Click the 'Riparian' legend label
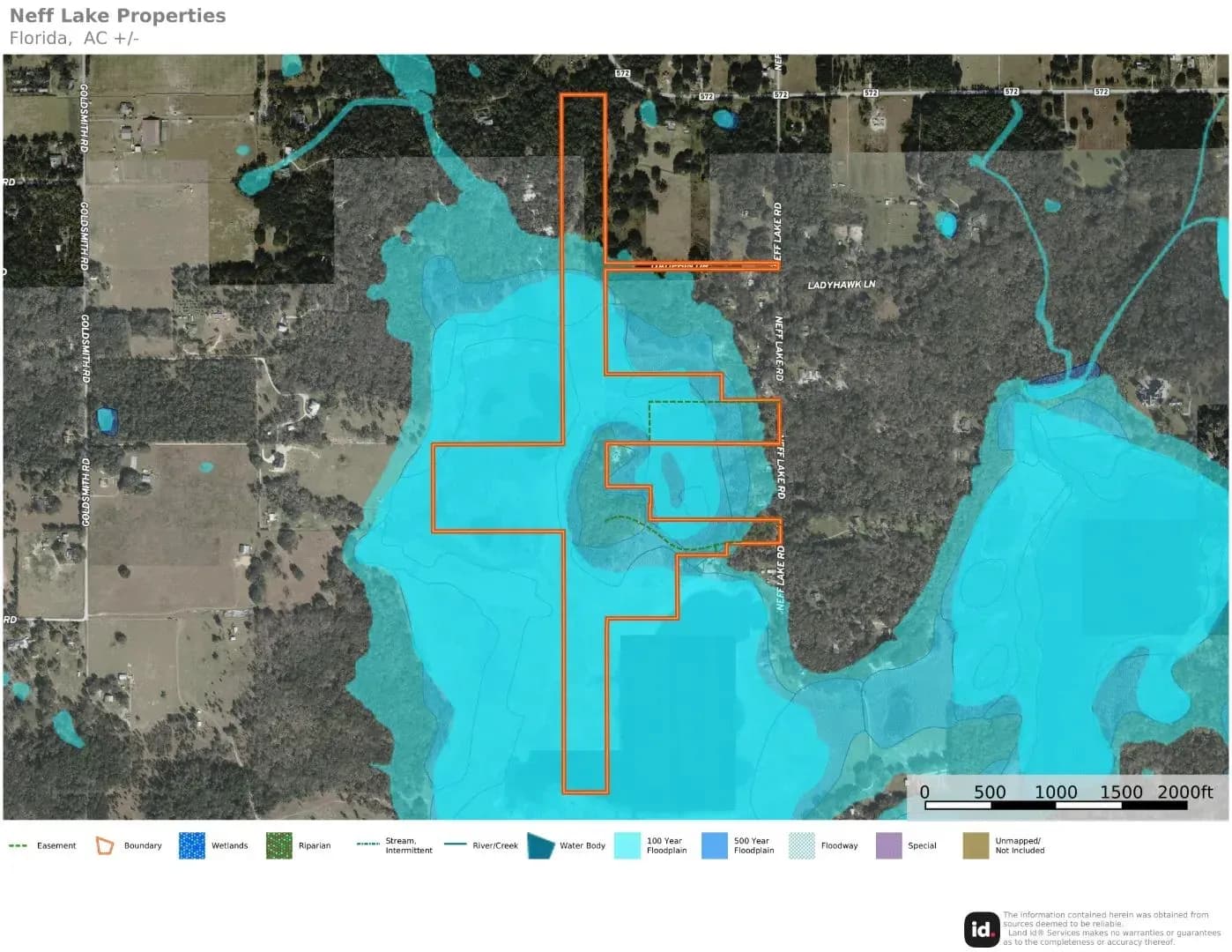The width and height of the screenshot is (1232, 952). [x=315, y=846]
